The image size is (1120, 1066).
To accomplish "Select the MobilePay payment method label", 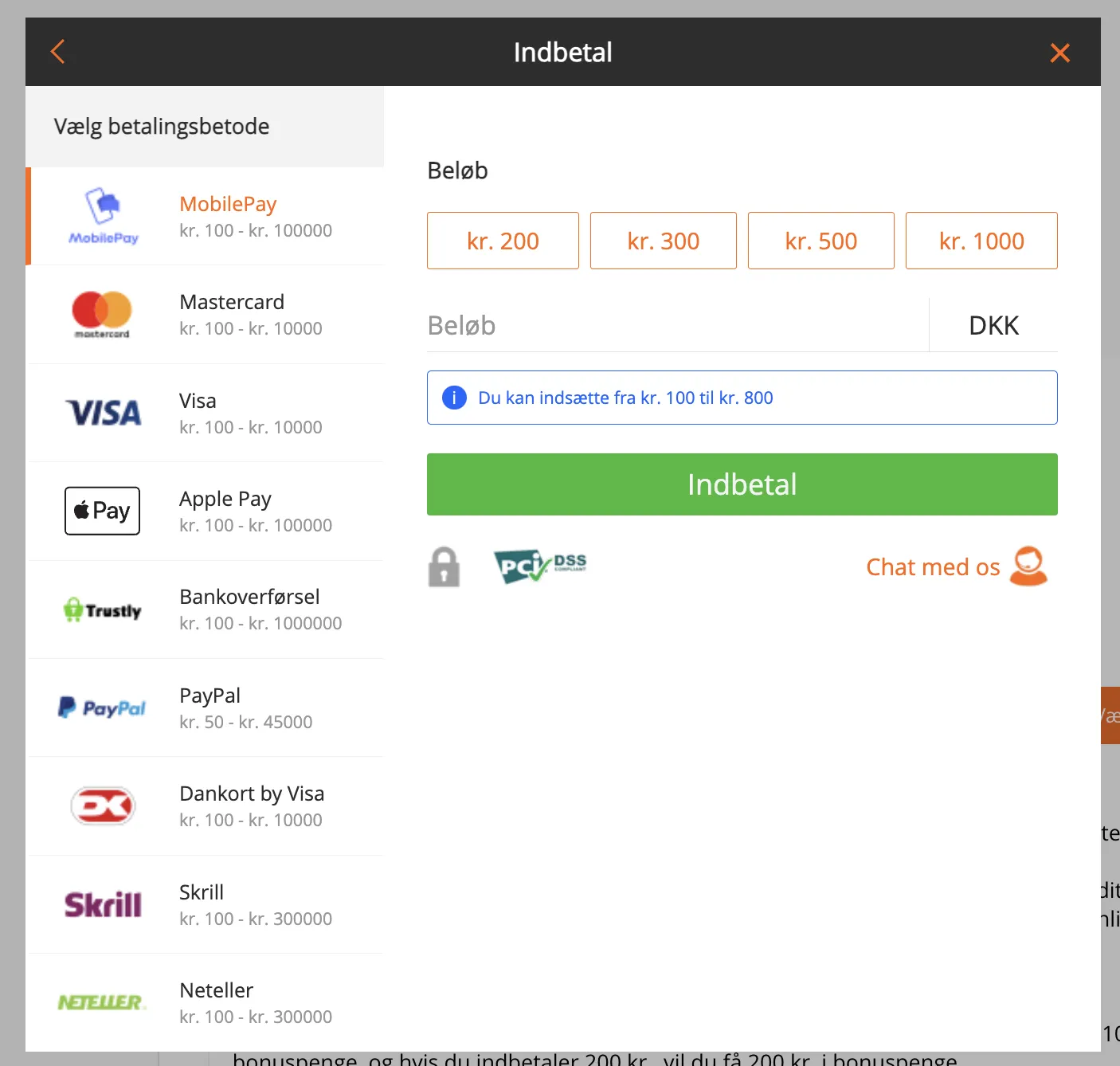I will [228, 204].
